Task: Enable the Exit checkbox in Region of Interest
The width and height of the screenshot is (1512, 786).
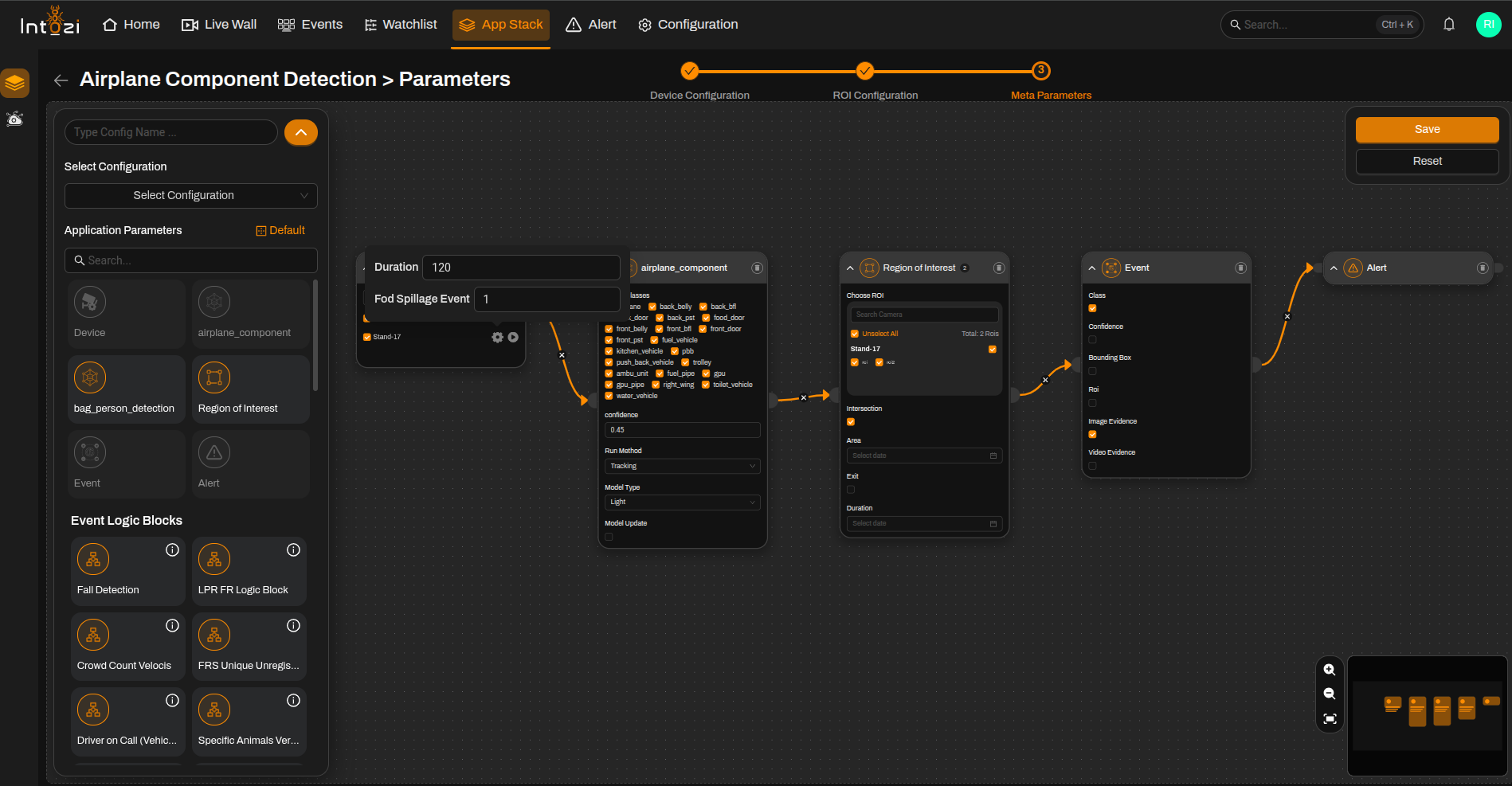Action: point(851,490)
